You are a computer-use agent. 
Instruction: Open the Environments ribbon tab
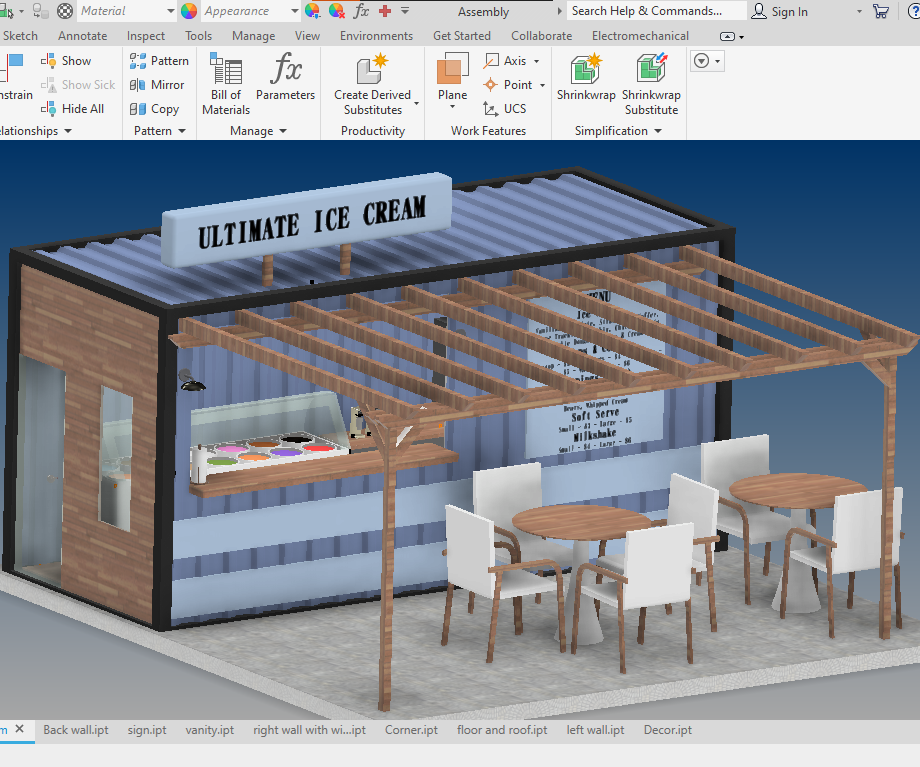tap(376, 36)
